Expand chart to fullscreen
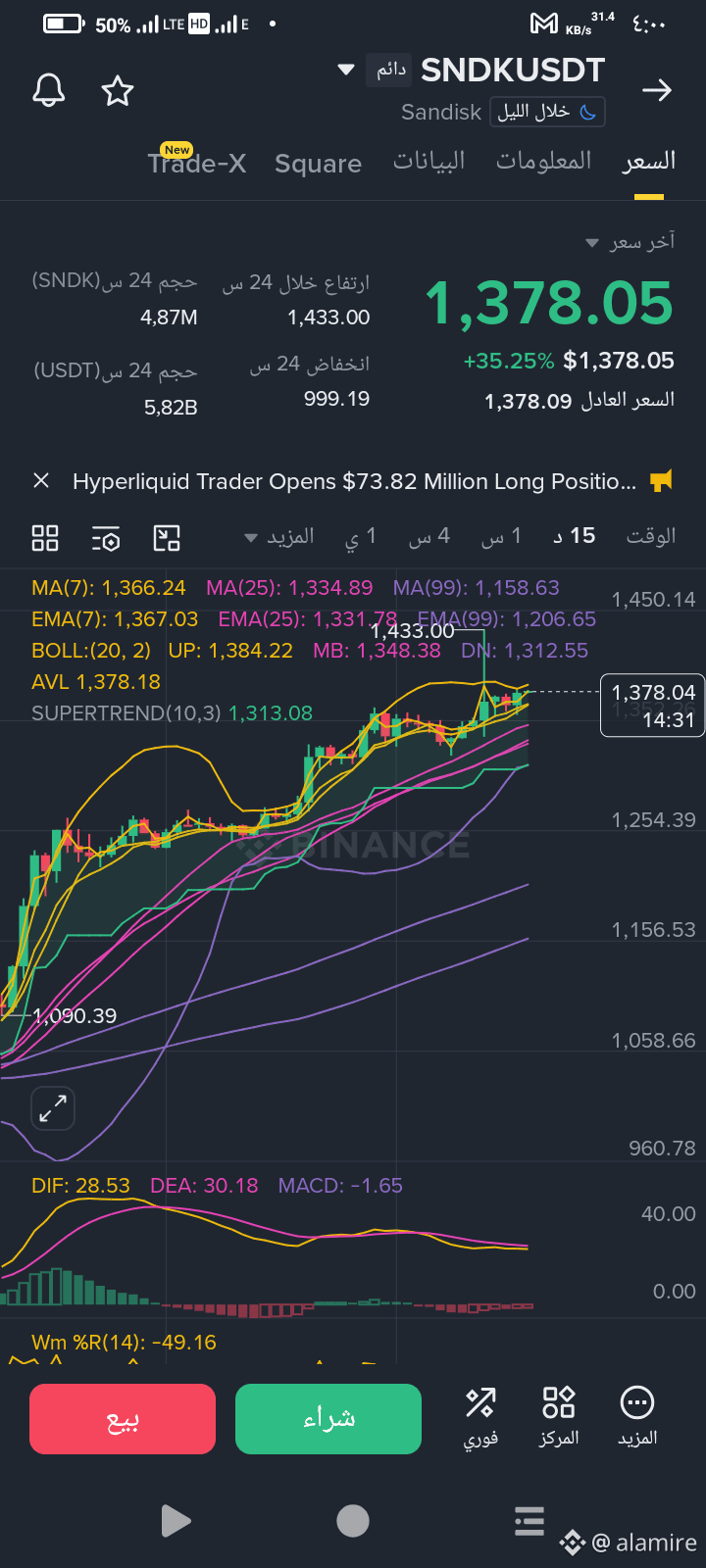Screen dimensions: 706x1568 [x=53, y=1108]
